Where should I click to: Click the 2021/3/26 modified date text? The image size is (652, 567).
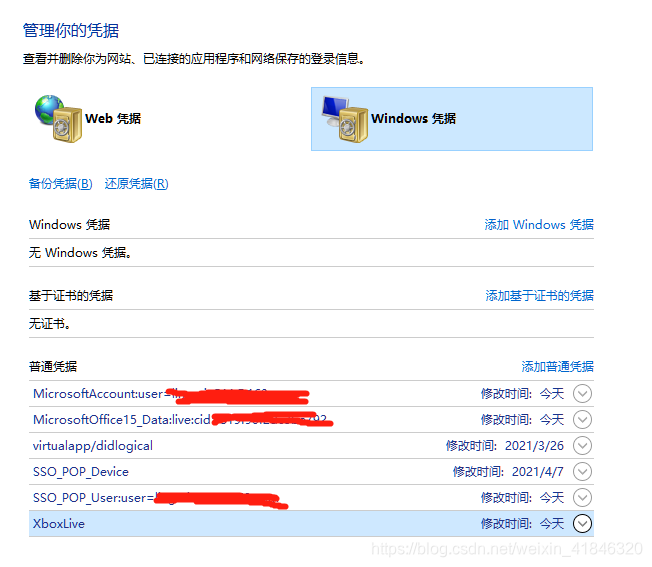click(x=534, y=446)
